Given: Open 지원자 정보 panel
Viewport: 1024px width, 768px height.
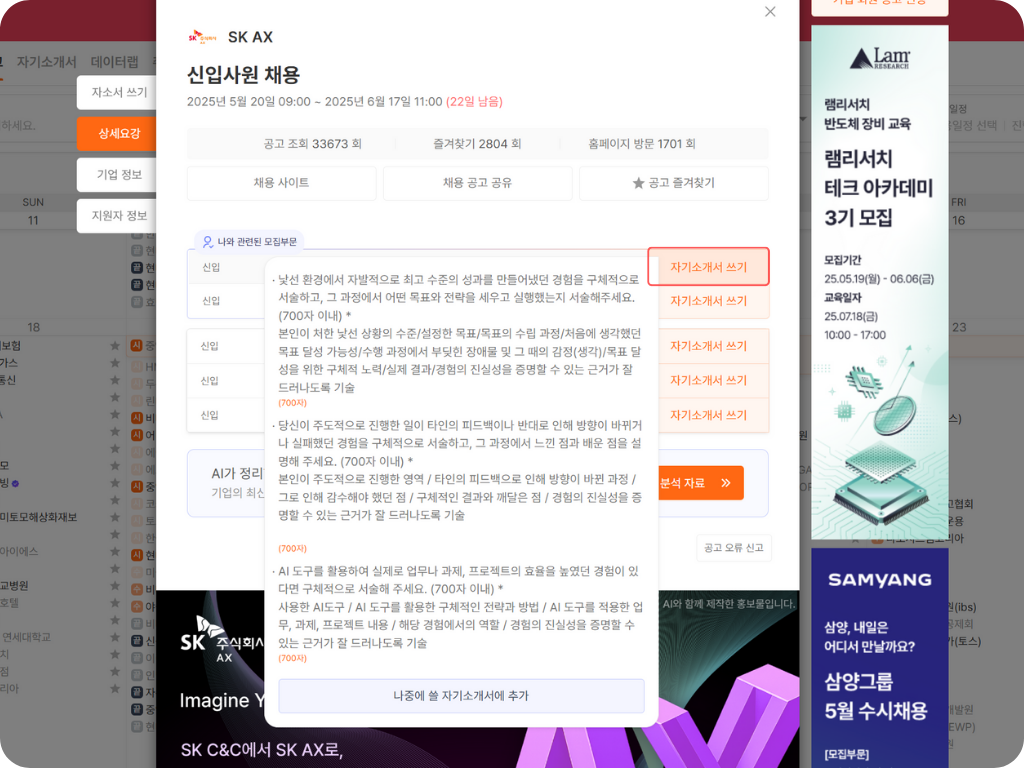Looking at the screenshot, I should tap(117, 213).
